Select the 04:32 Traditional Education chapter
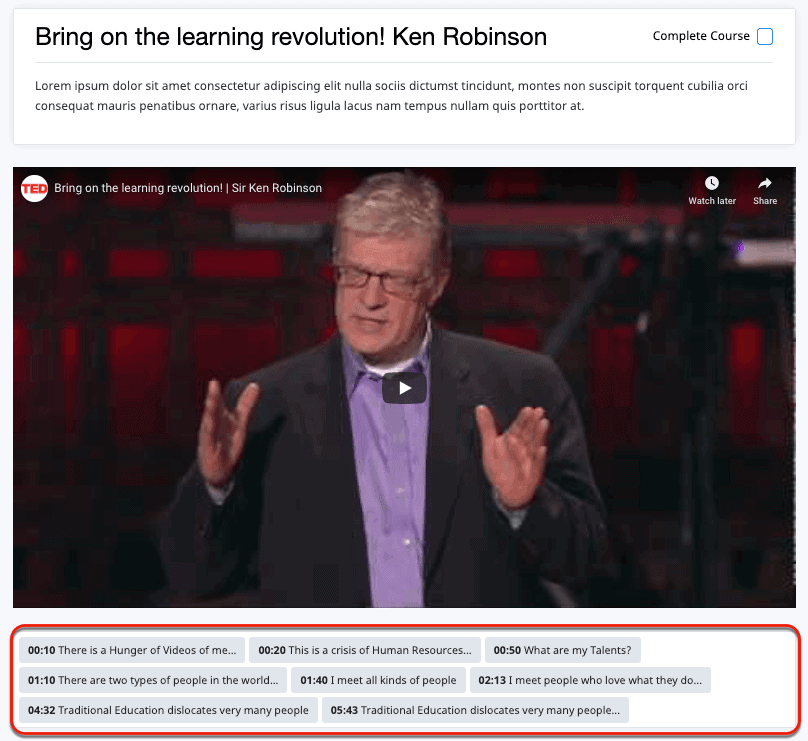Image resolution: width=808 pixels, height=741 pixels. click(168, 710)
